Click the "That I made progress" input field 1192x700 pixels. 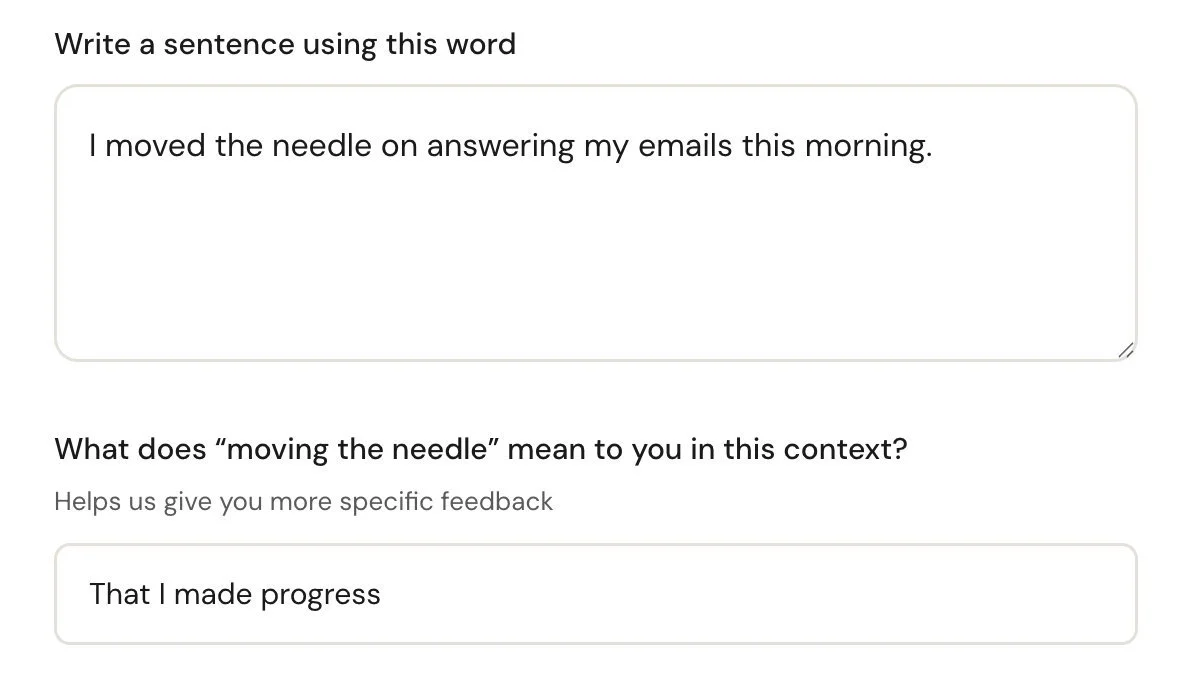[595, 594]
